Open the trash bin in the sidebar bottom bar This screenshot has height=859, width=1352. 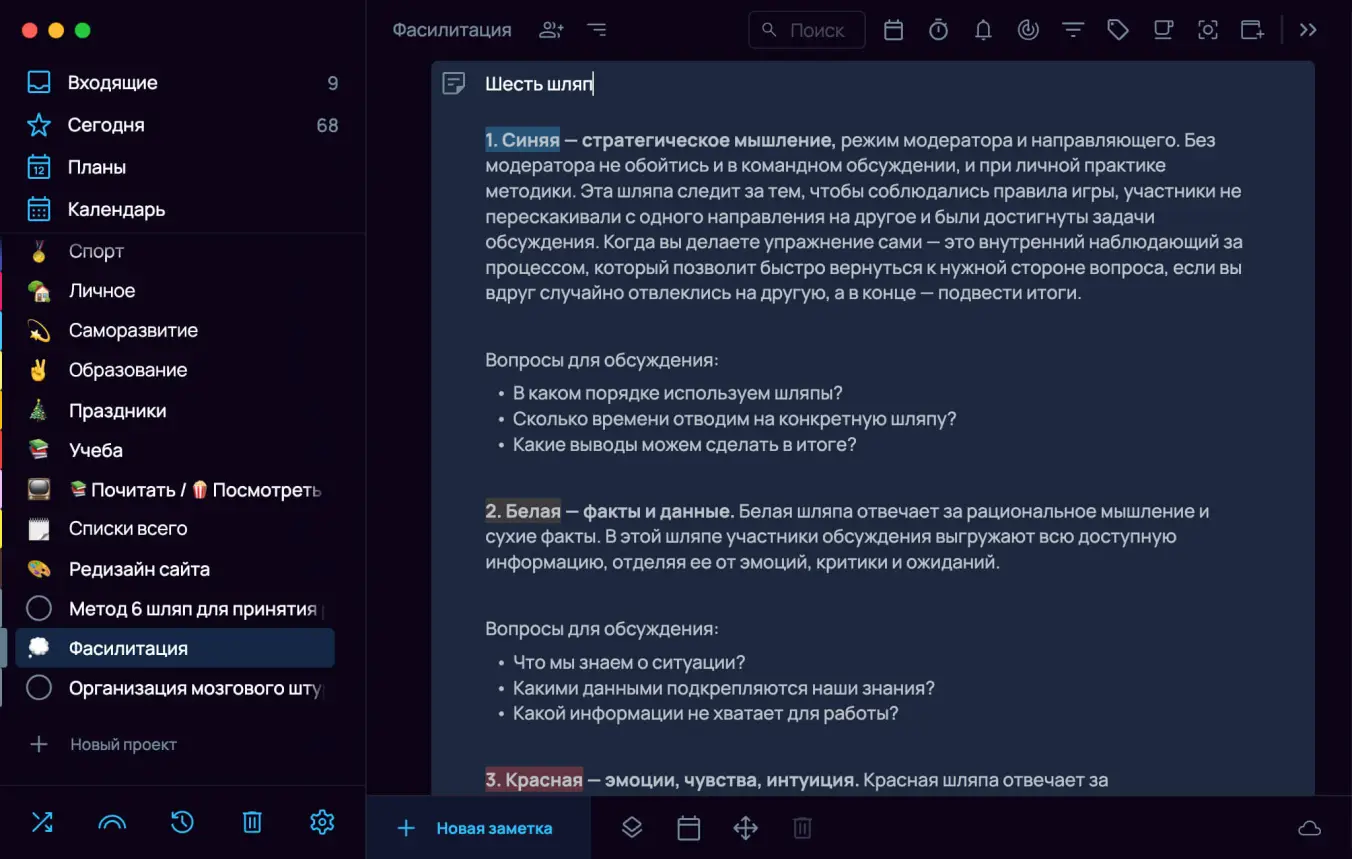(x=251, y=821)
